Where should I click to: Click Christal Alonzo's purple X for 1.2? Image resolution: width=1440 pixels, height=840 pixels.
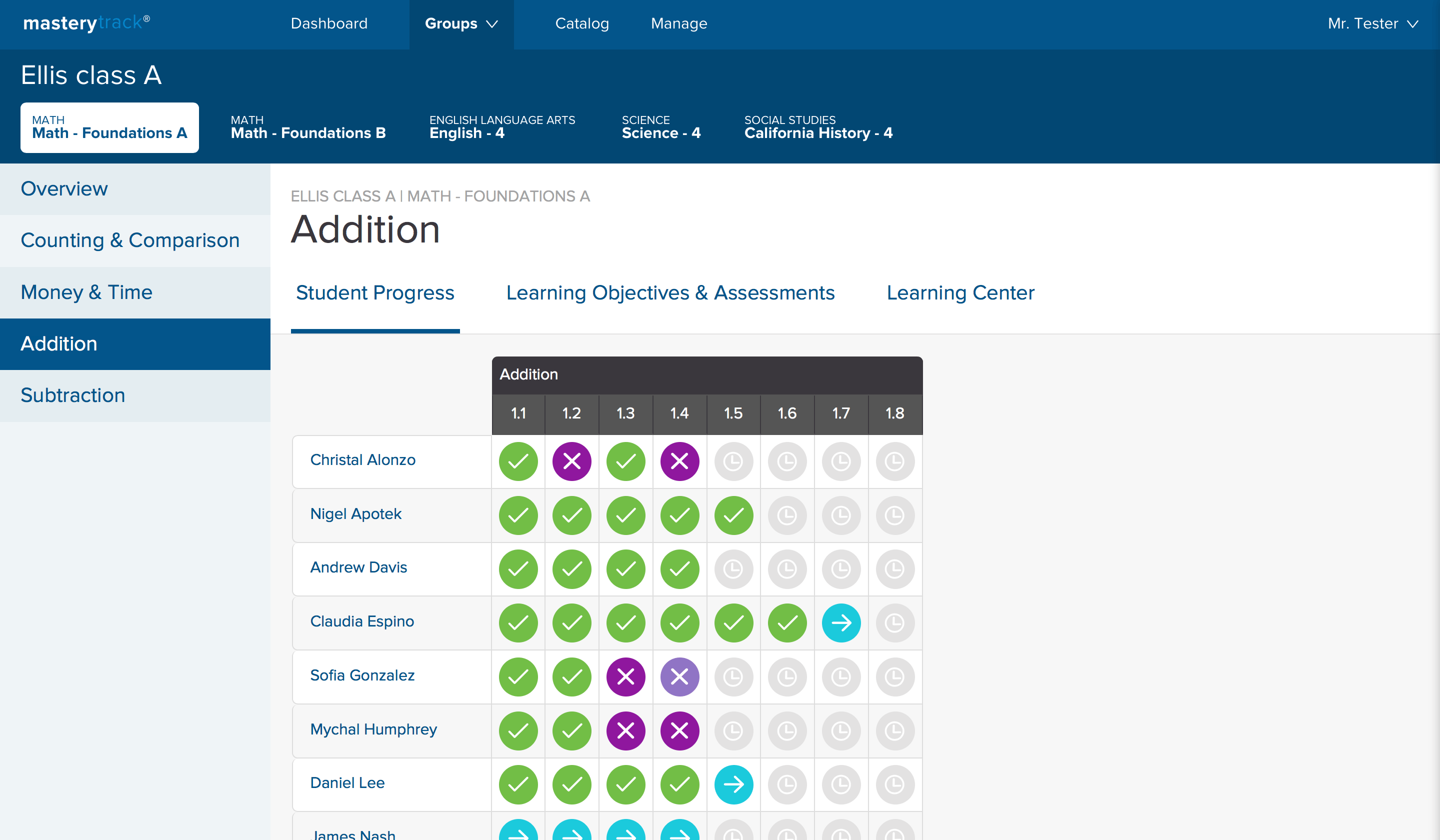(571, 461)
